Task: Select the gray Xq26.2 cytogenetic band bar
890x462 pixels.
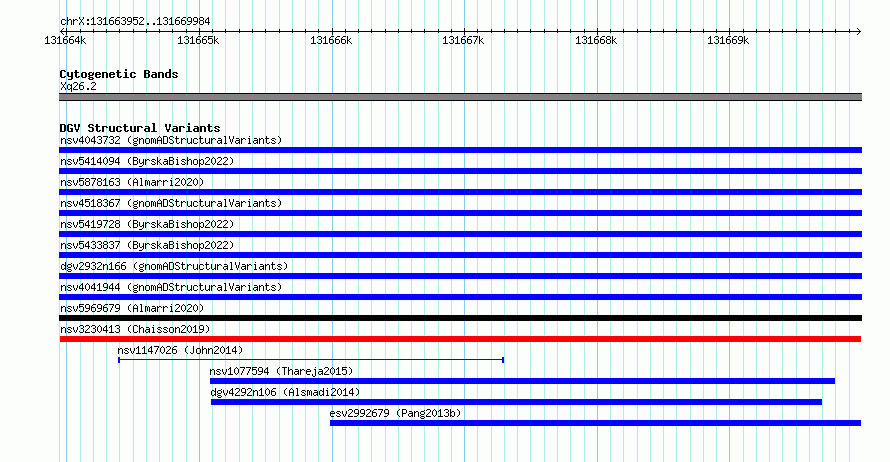Action: click(460, 97)
